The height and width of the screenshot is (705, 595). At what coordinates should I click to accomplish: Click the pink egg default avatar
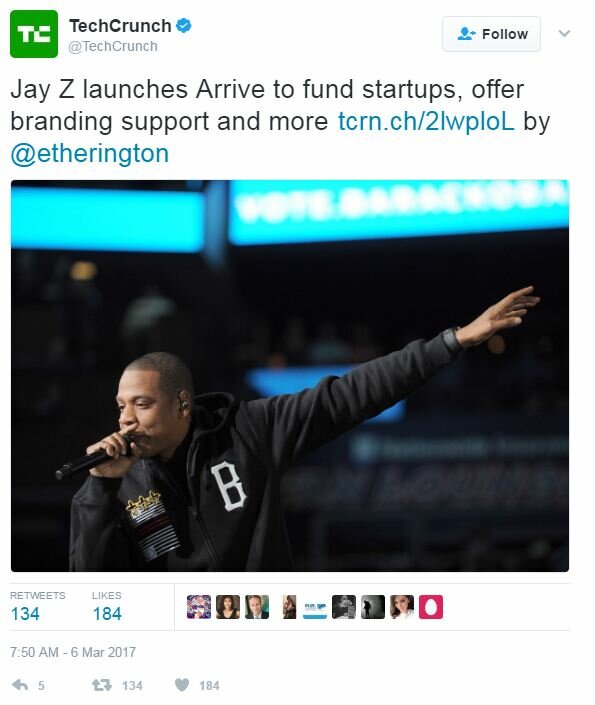431,607
